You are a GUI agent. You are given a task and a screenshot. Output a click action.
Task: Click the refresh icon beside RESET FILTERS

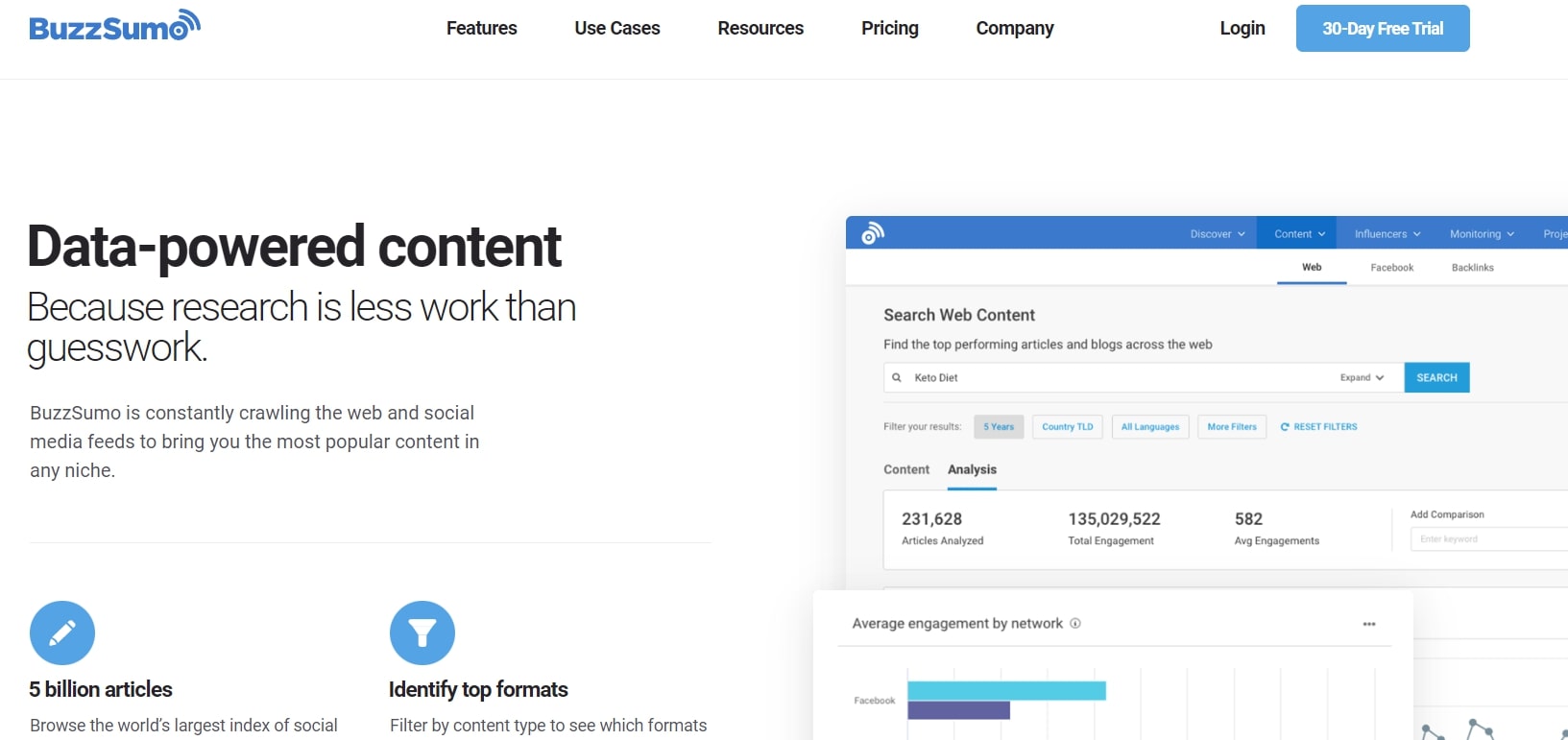tap(1285, 426)
